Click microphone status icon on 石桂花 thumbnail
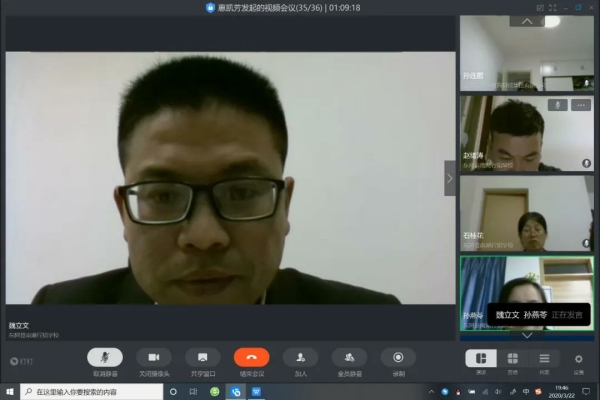 (586, 243)
